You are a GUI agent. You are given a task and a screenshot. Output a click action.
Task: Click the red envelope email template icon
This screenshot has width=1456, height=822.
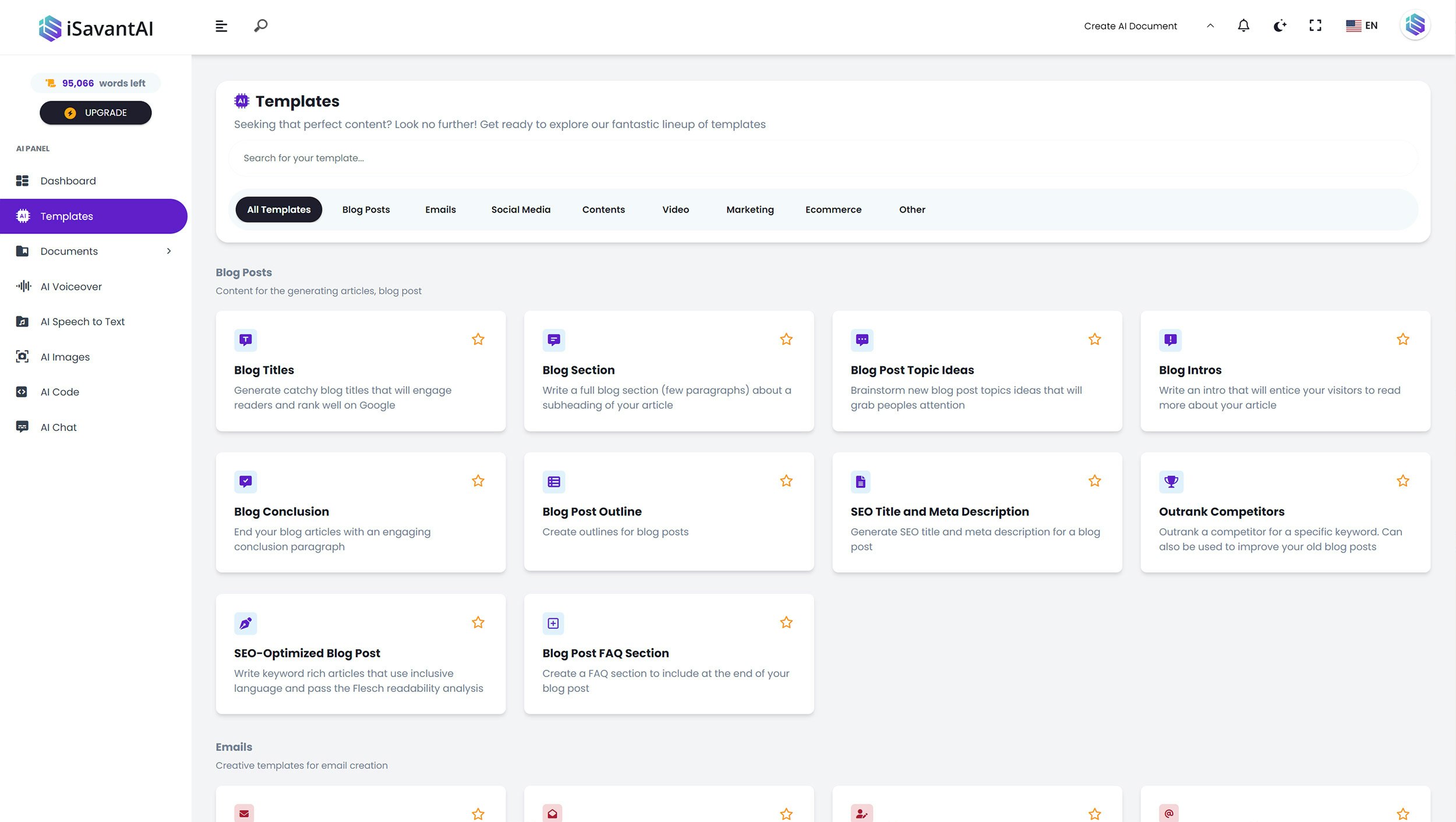[244, 813]
